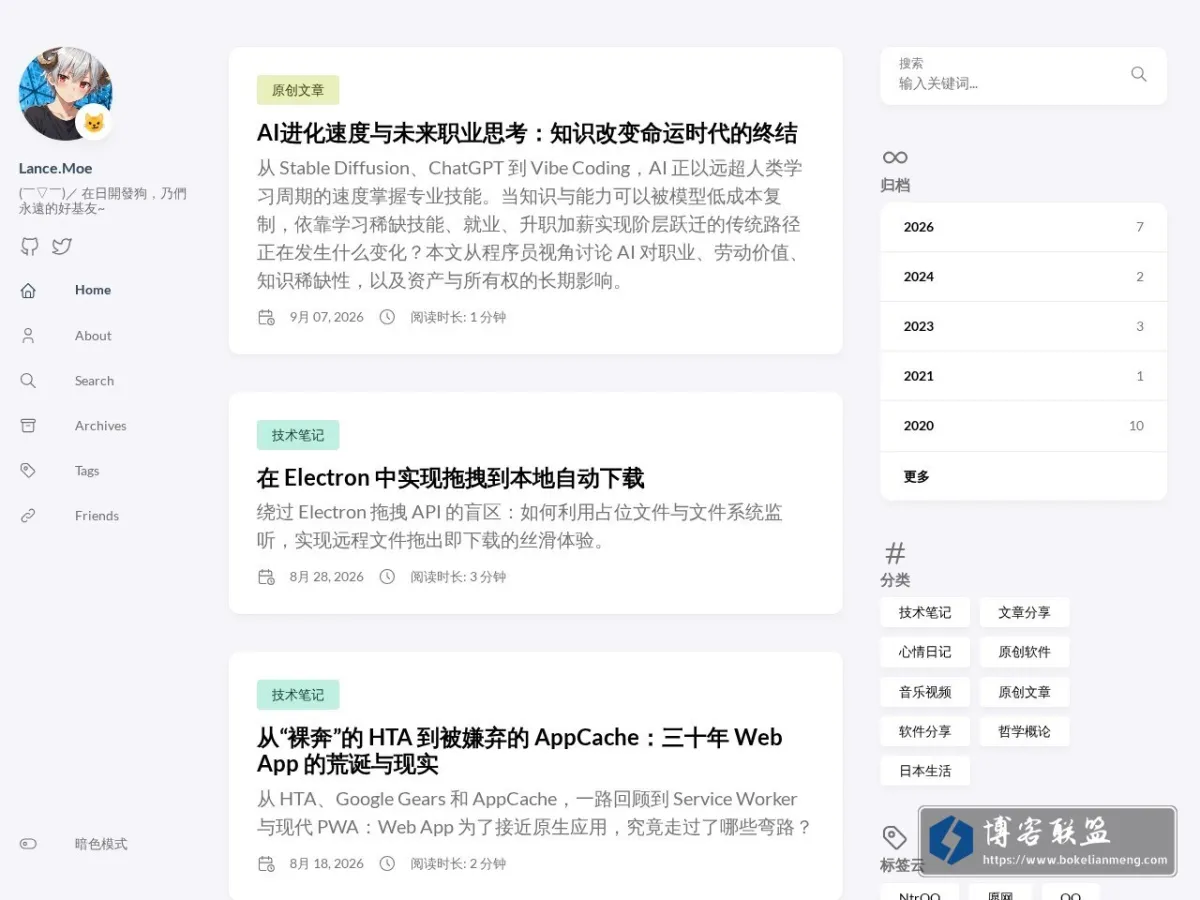Click the 9月 07, 2026 date text
The width and height of the screenshot is (1200, 900).
(x=327, y=317)
